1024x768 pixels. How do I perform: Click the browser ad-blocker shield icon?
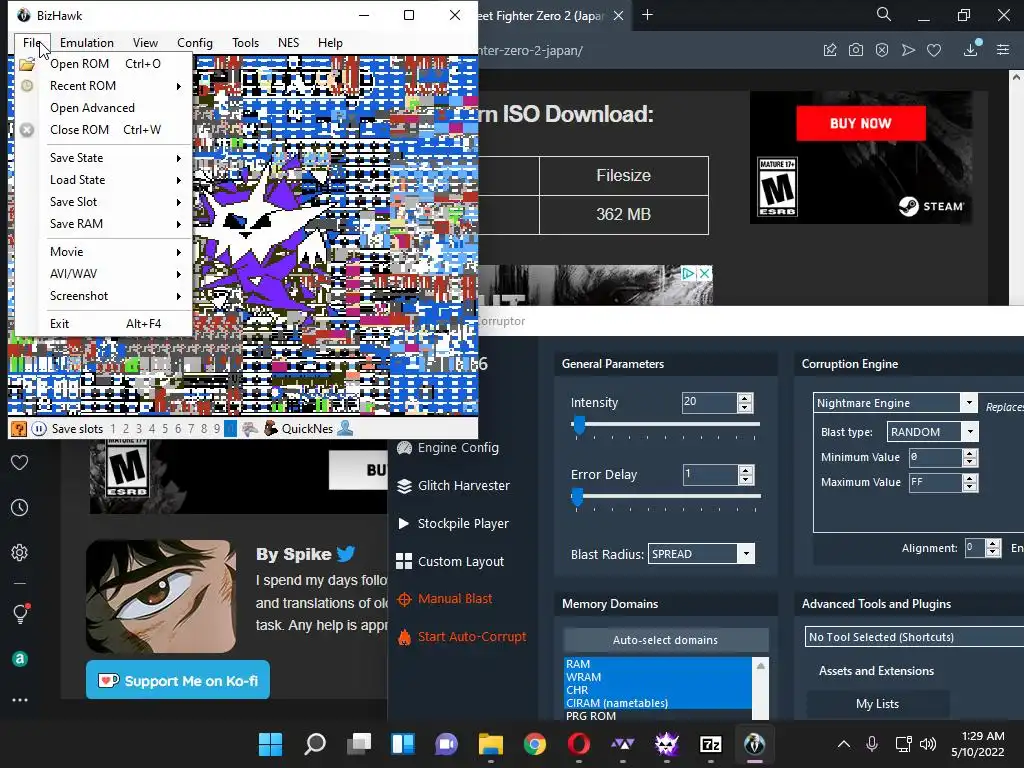882,50
